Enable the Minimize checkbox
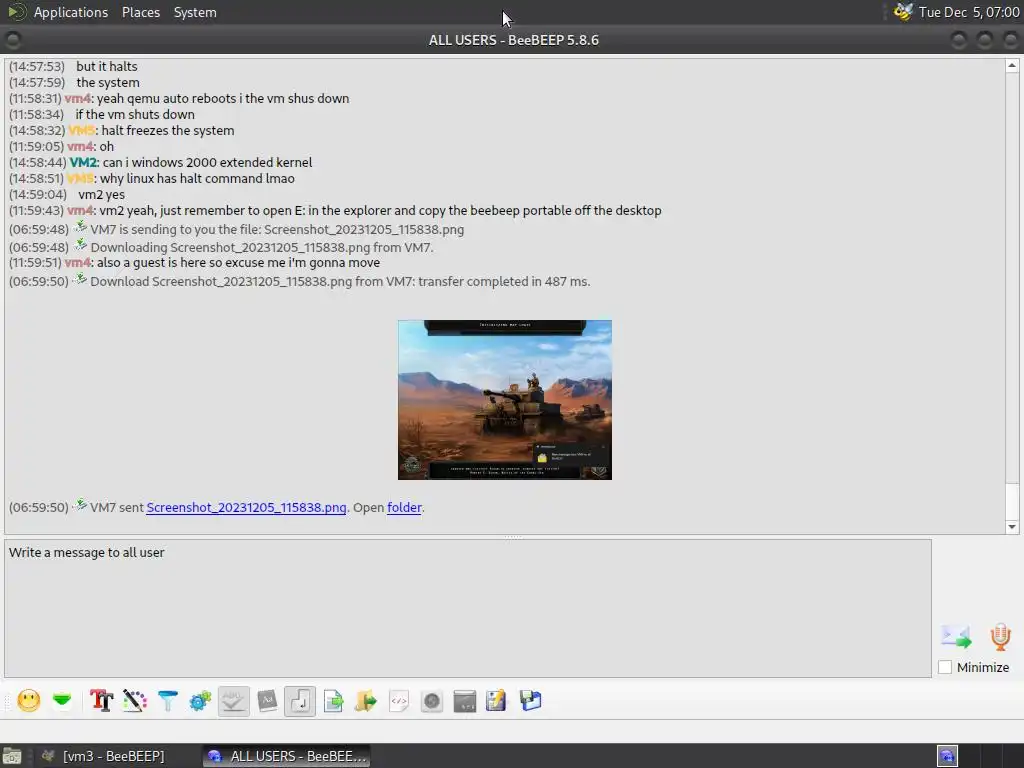This screenshot has width=1024, height=768. [x=945, y=667]
